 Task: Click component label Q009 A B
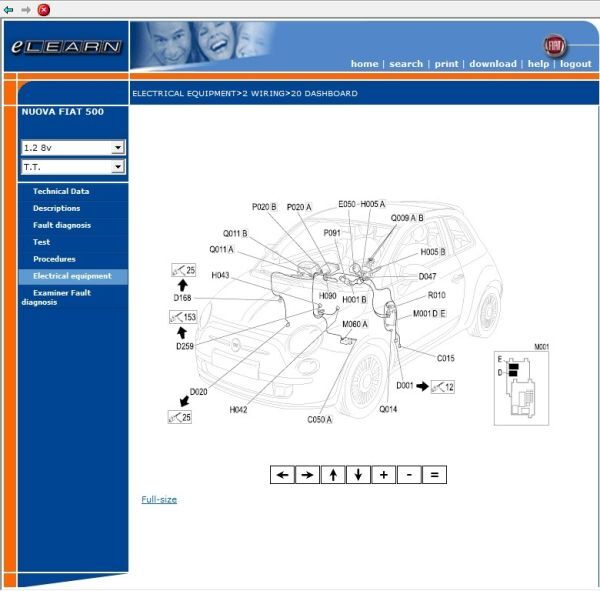coord(407,218)
